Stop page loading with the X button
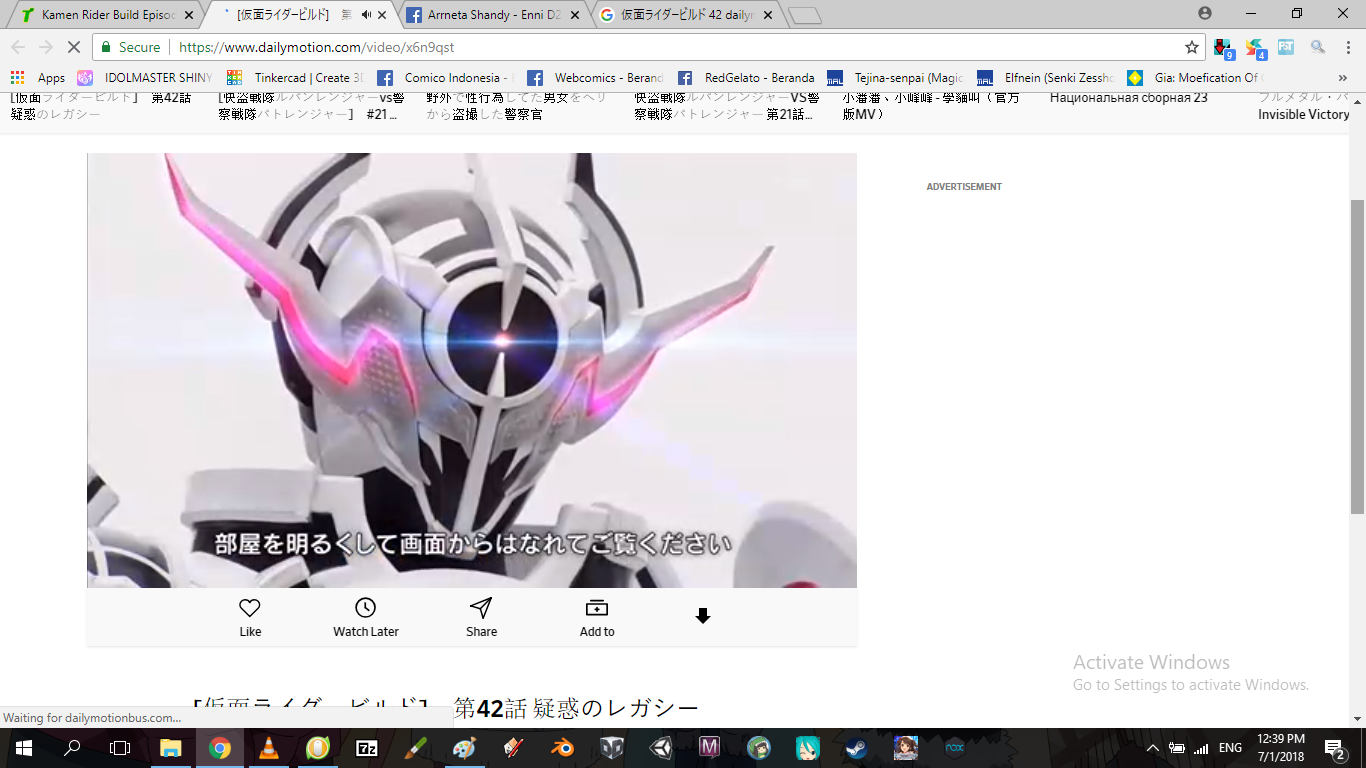 pos(73,47)
